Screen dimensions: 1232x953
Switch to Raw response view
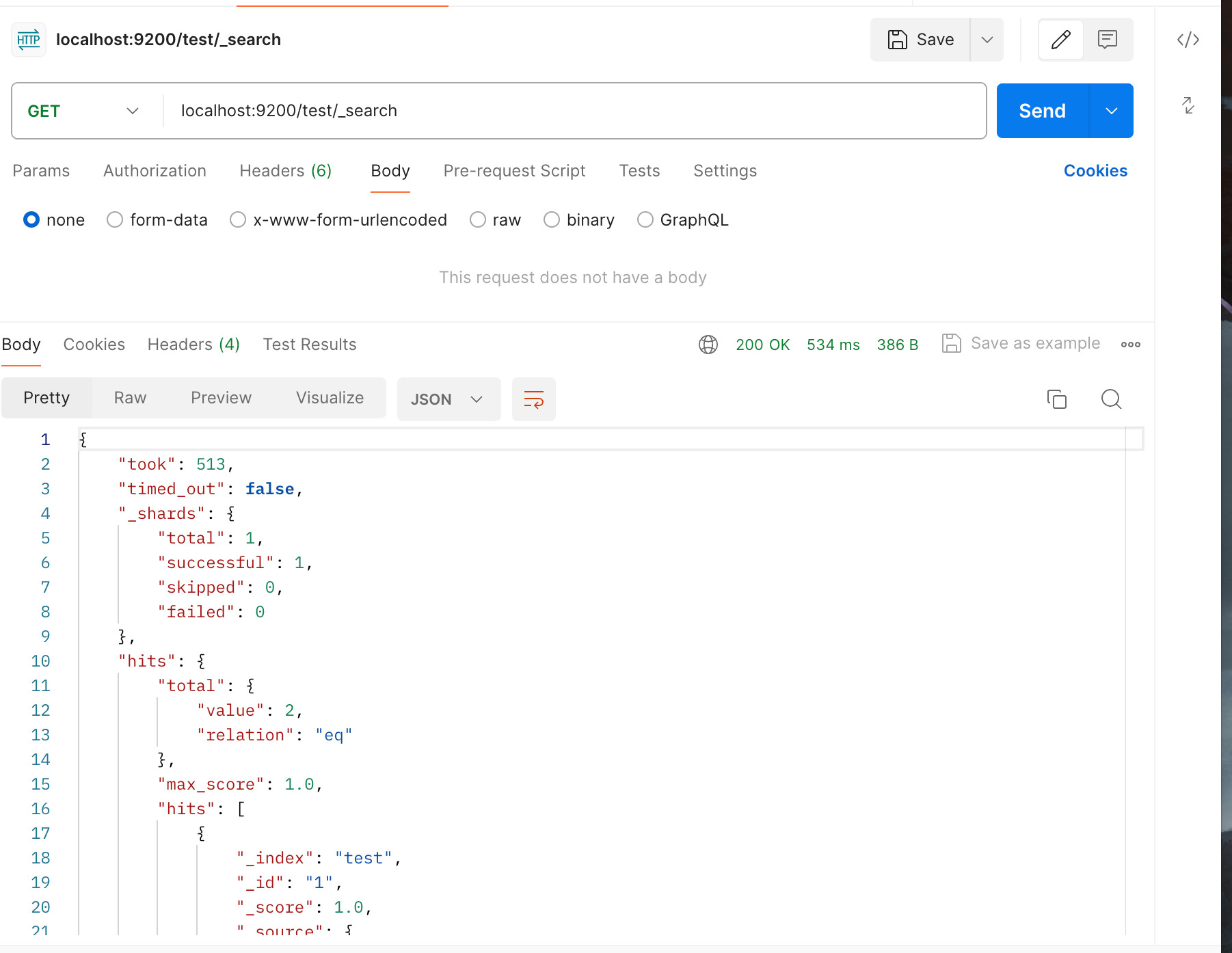point(131,398)
